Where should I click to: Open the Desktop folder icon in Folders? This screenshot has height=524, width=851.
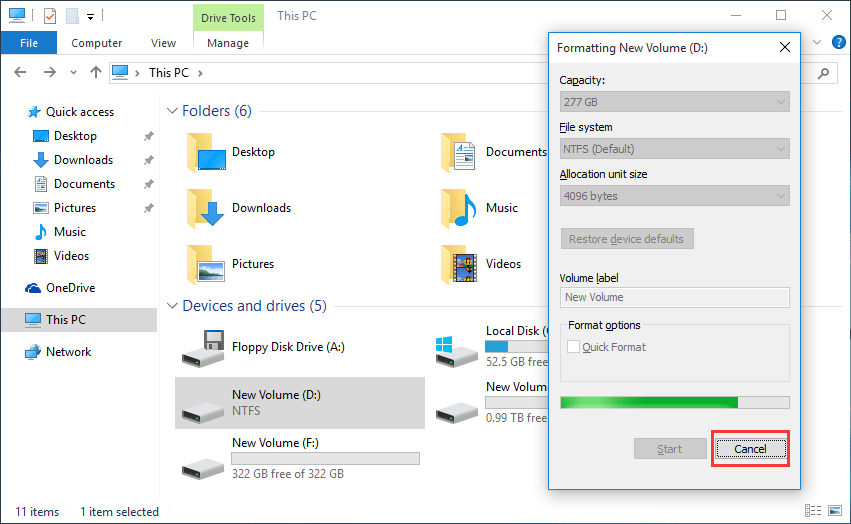[207, 153]
